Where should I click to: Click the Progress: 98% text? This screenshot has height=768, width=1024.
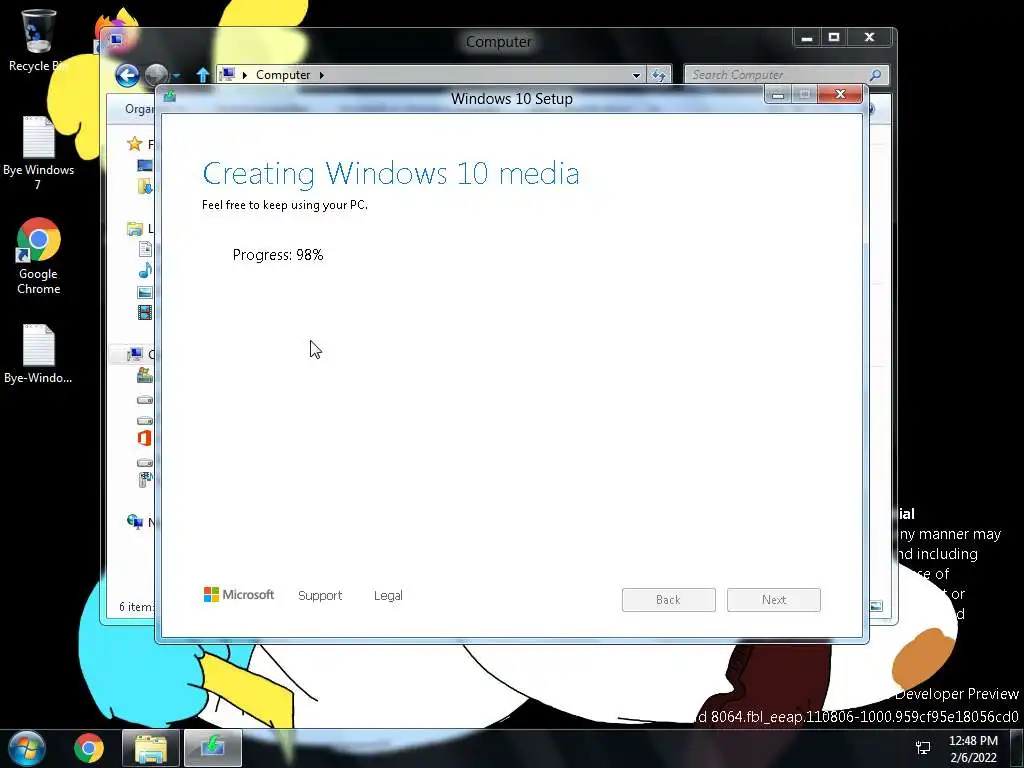pos(278,255)
